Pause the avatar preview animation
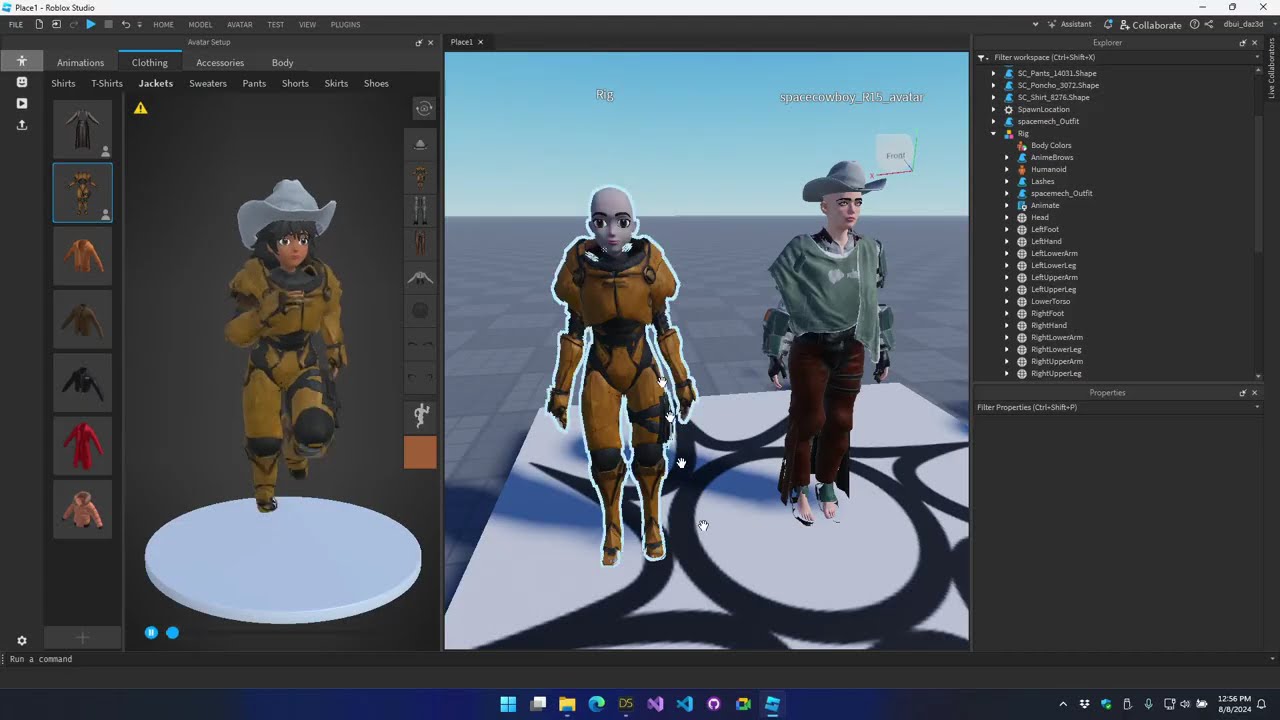This screenshot has width=1280, height=720. (151, 633)
